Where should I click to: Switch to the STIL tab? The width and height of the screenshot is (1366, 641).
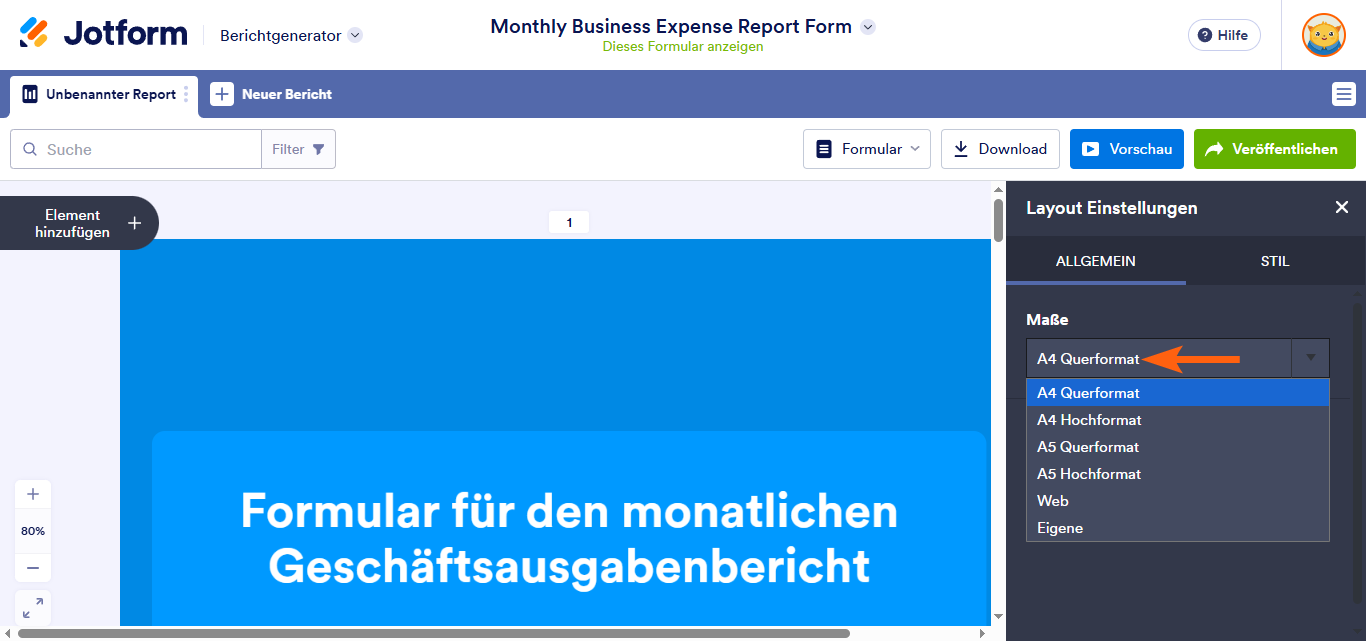(x=1275, y=261)
